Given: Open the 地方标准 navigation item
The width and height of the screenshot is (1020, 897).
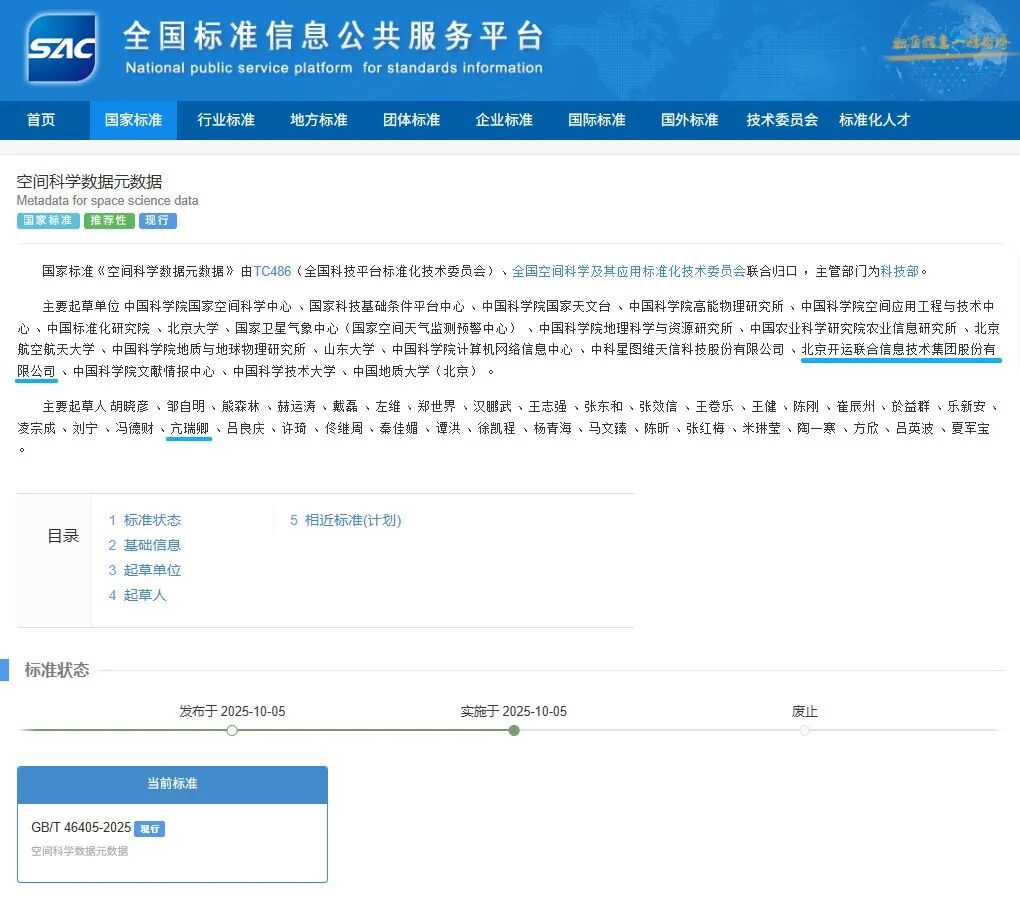Looking at the screenshot, I should tap(319, 120).
